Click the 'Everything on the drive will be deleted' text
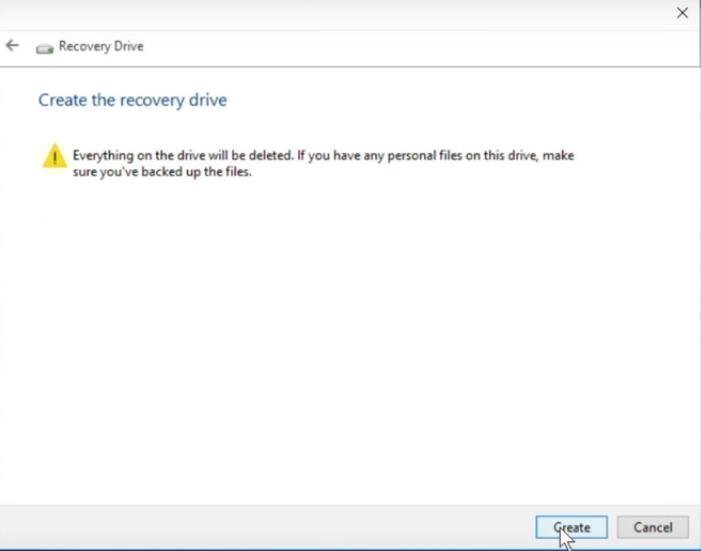701x551 pixels. 183,155
